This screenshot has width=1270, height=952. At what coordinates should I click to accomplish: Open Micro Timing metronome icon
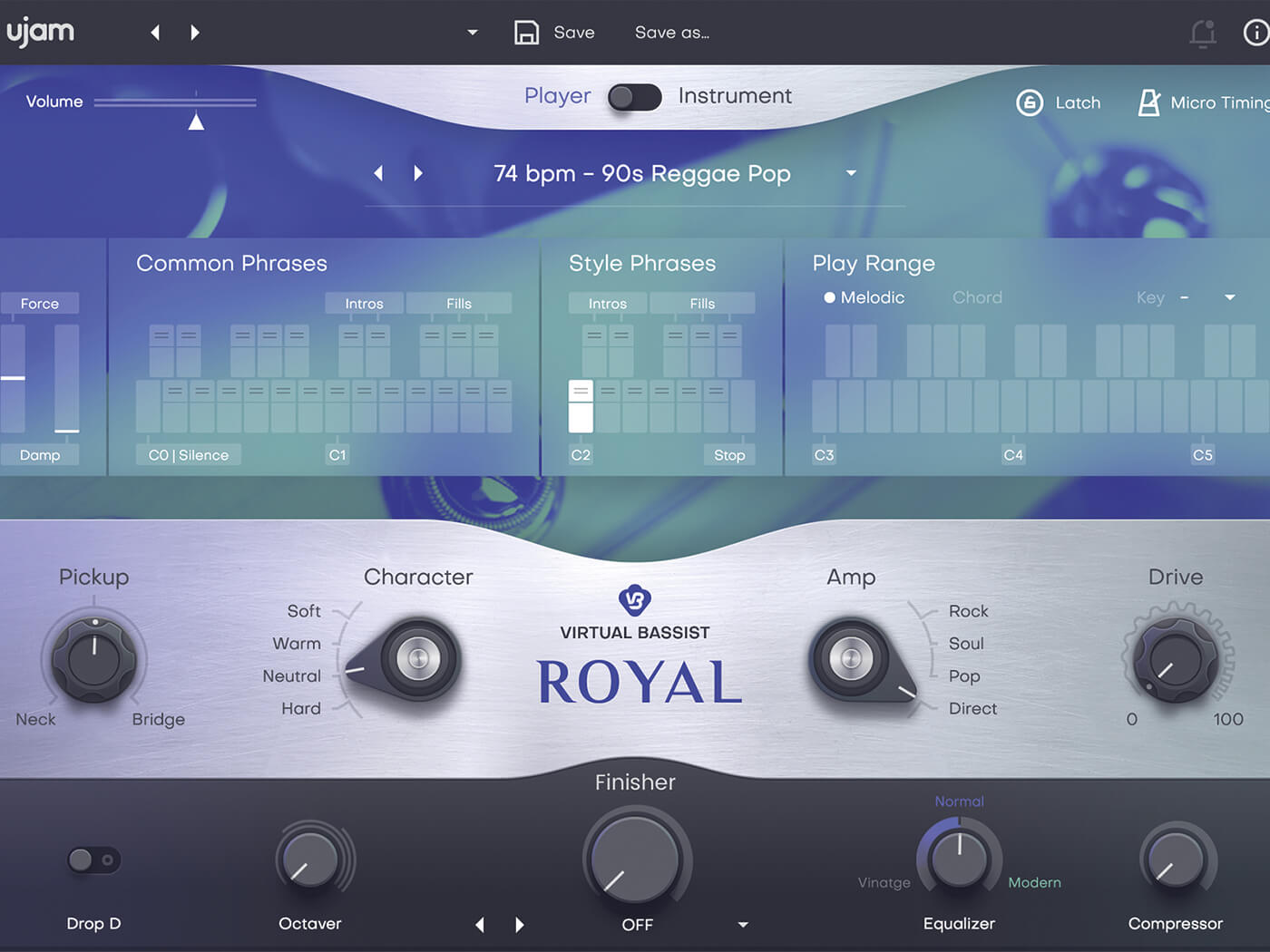[1149, 102]
